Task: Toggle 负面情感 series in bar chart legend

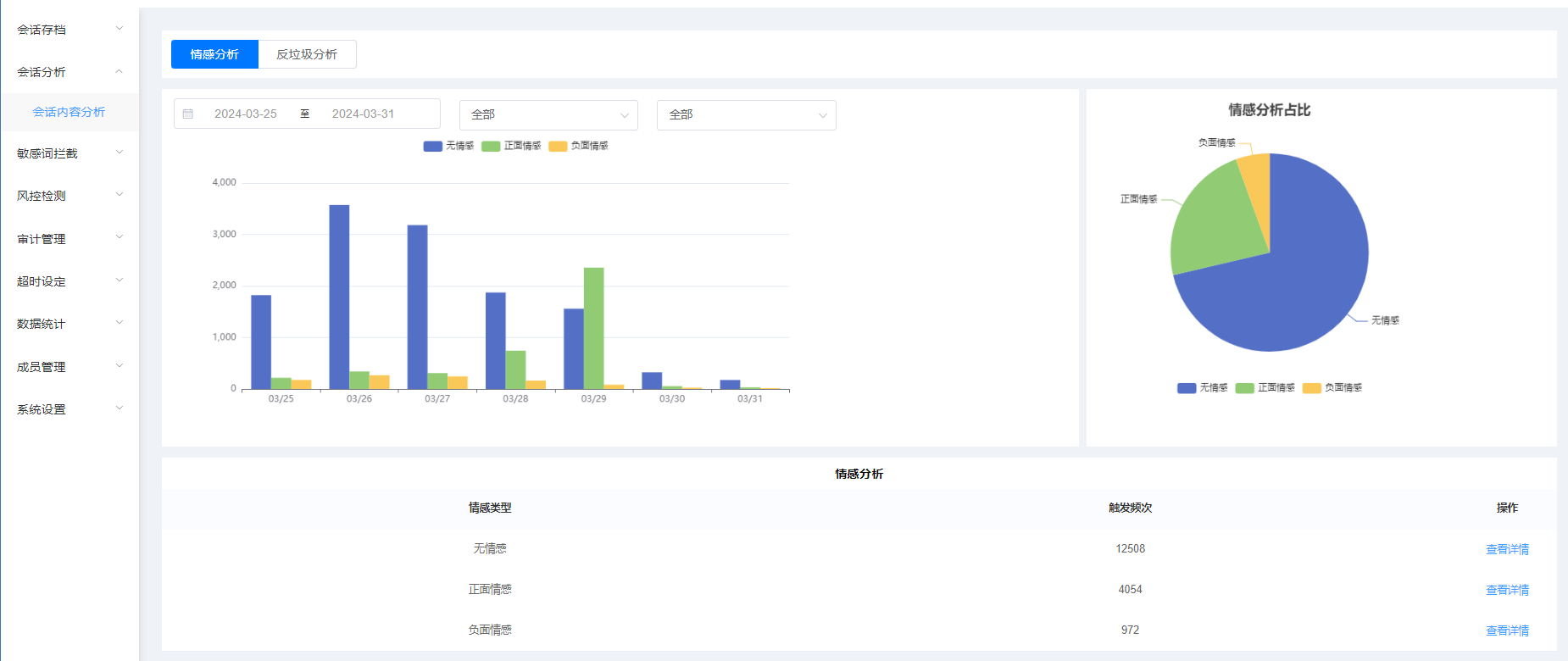Action: pos(579,146)
